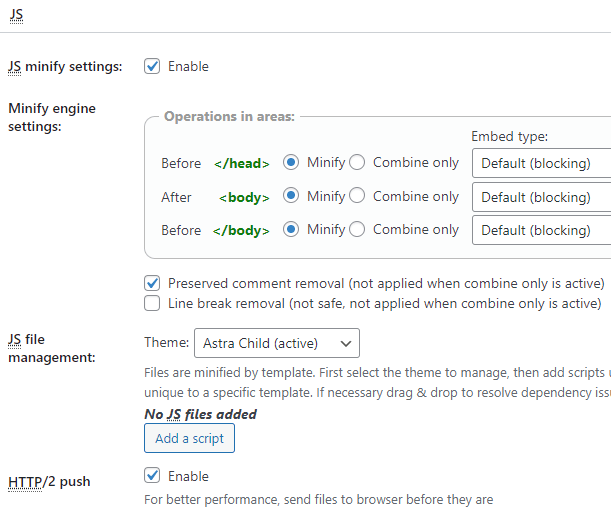Open the Theme dropdown Astra Child
Viewport: 611px width, 515px height.
pos(276,343)
